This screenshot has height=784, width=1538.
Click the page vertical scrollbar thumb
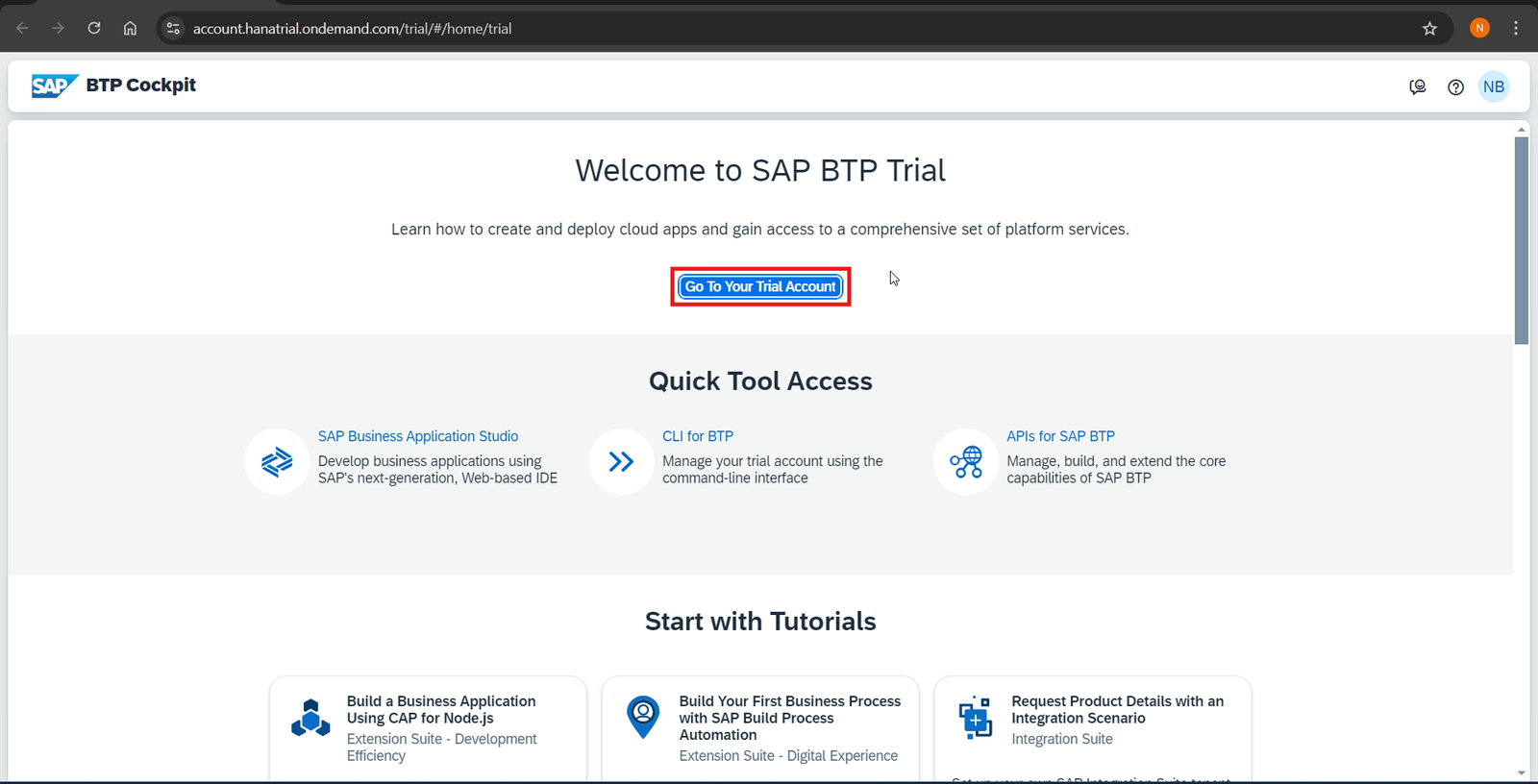click(1521, 240)
